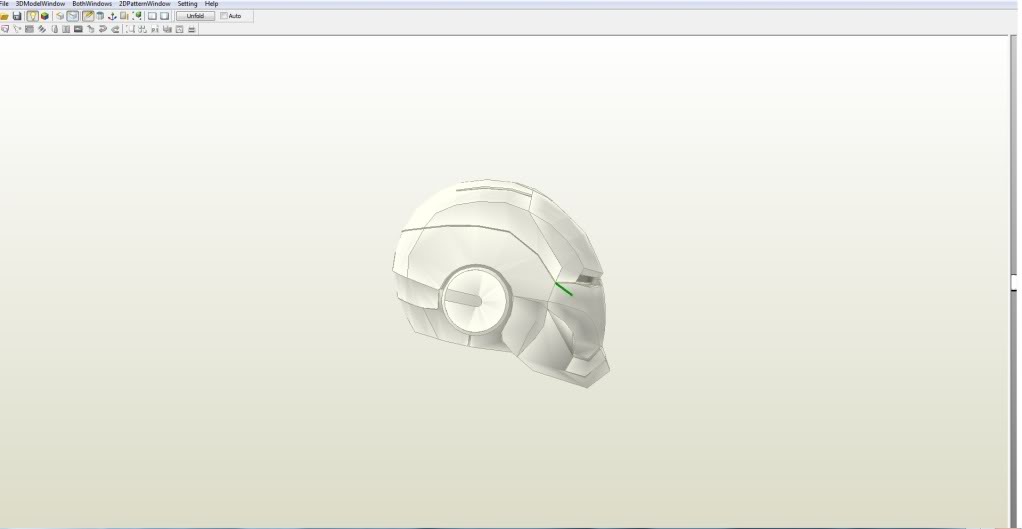
Task: Open a file with the folder icon
Action: pos(4,16)
